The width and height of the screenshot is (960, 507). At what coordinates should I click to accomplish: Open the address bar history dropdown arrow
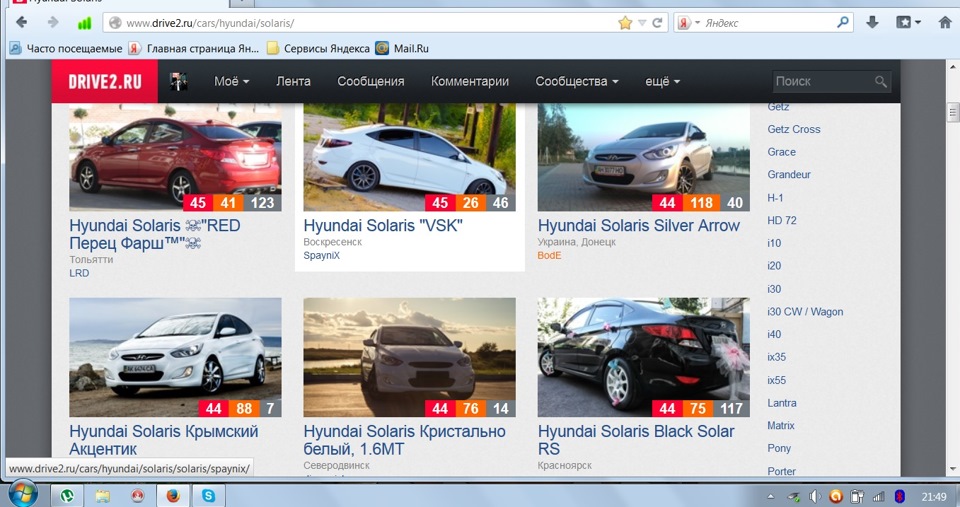pyautogui.click(x=642, y=23)
